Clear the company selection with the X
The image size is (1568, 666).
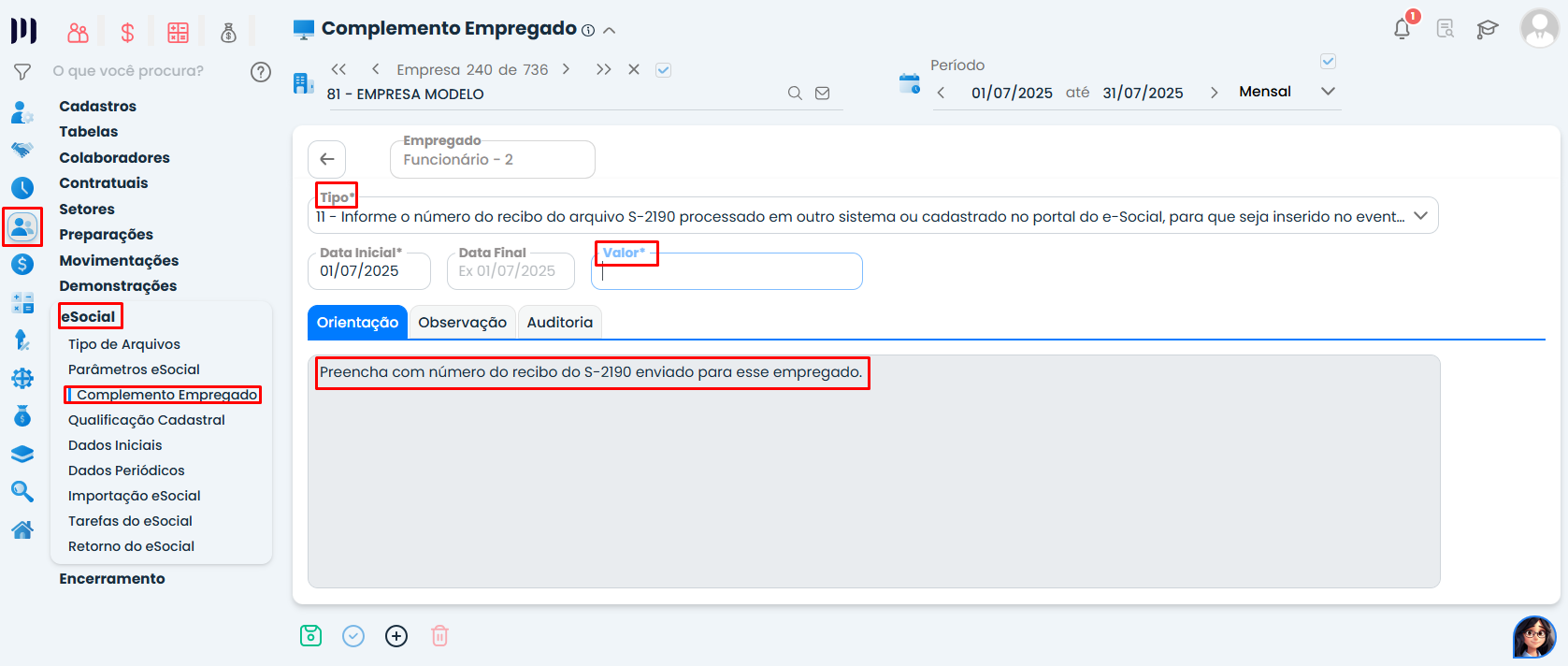coord(634,69)
